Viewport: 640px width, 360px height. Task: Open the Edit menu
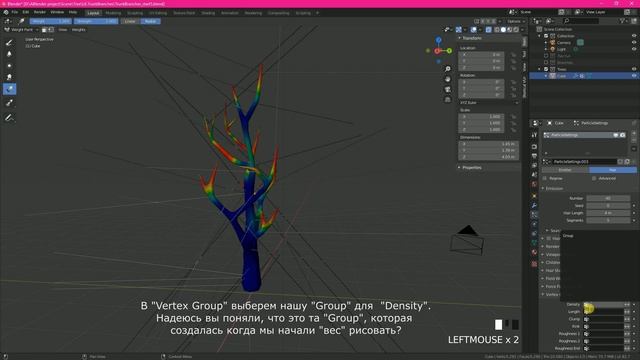click(26, 13)
